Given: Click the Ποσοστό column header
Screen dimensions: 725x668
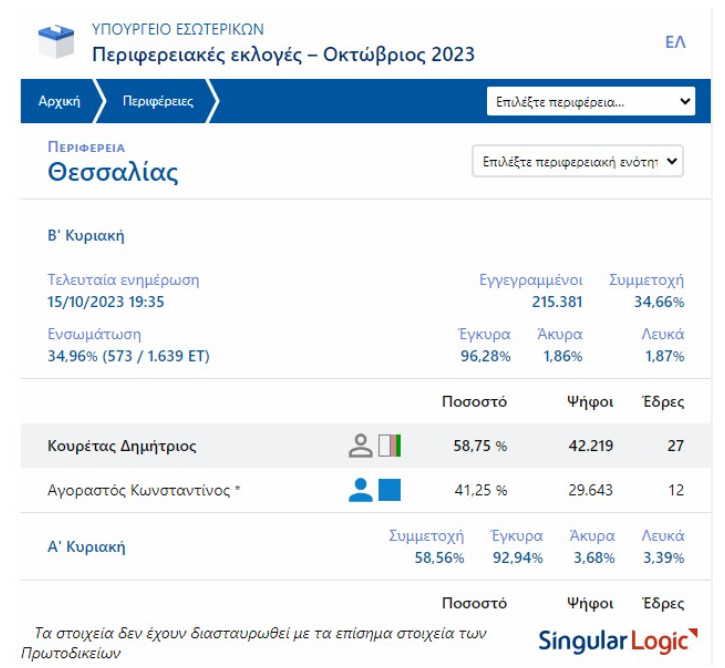Looking at the screenshot, I should 474,402.
